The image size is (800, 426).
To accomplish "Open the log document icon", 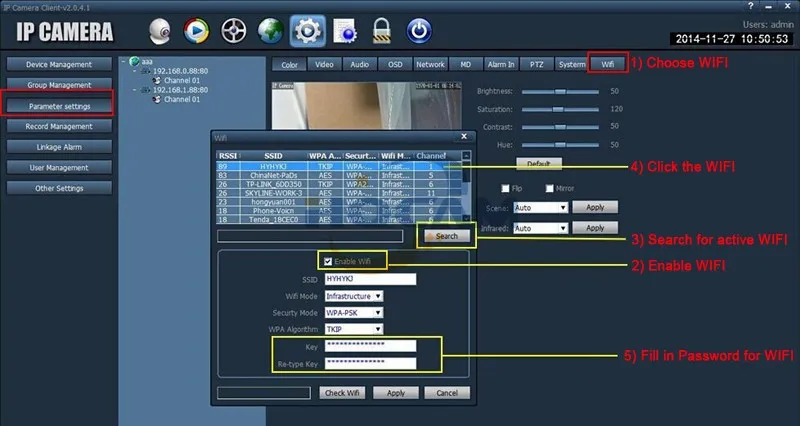I will coord(345,31).
